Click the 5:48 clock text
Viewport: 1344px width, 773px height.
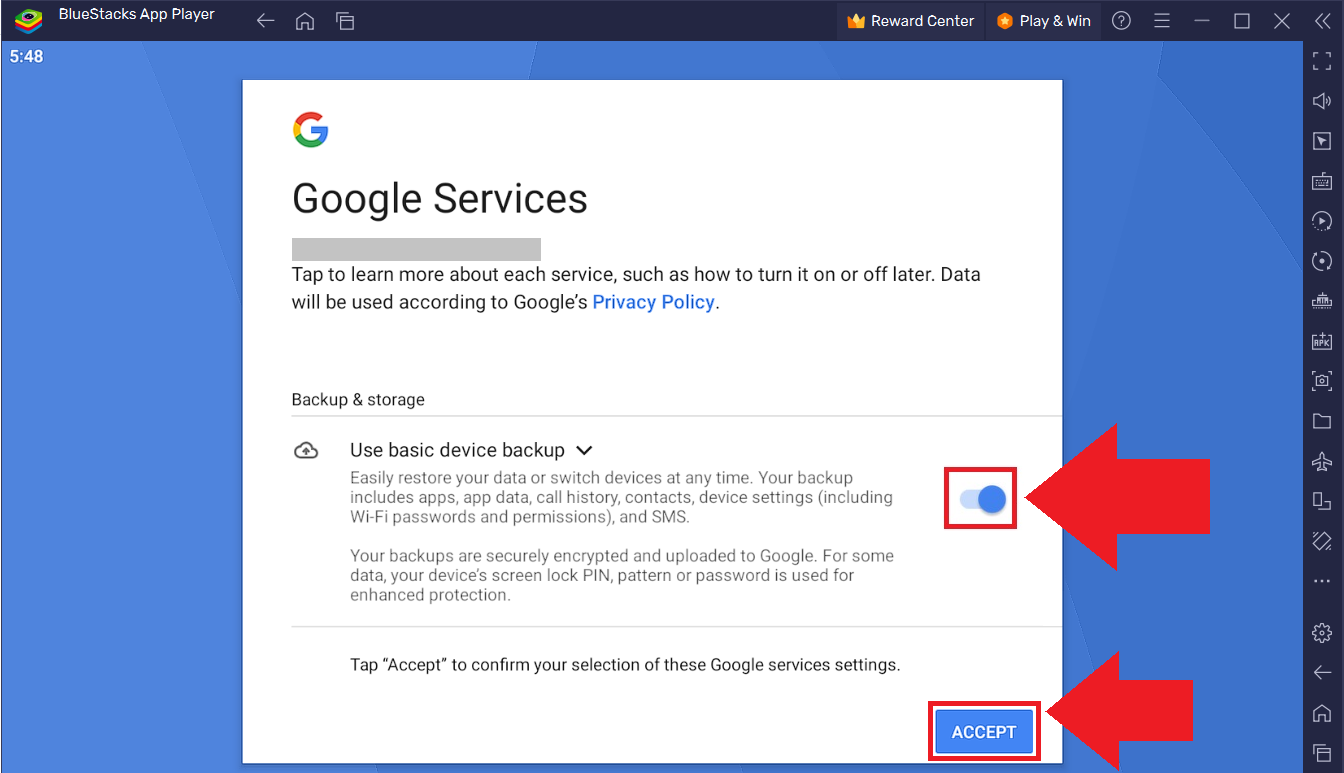point(27,57)
